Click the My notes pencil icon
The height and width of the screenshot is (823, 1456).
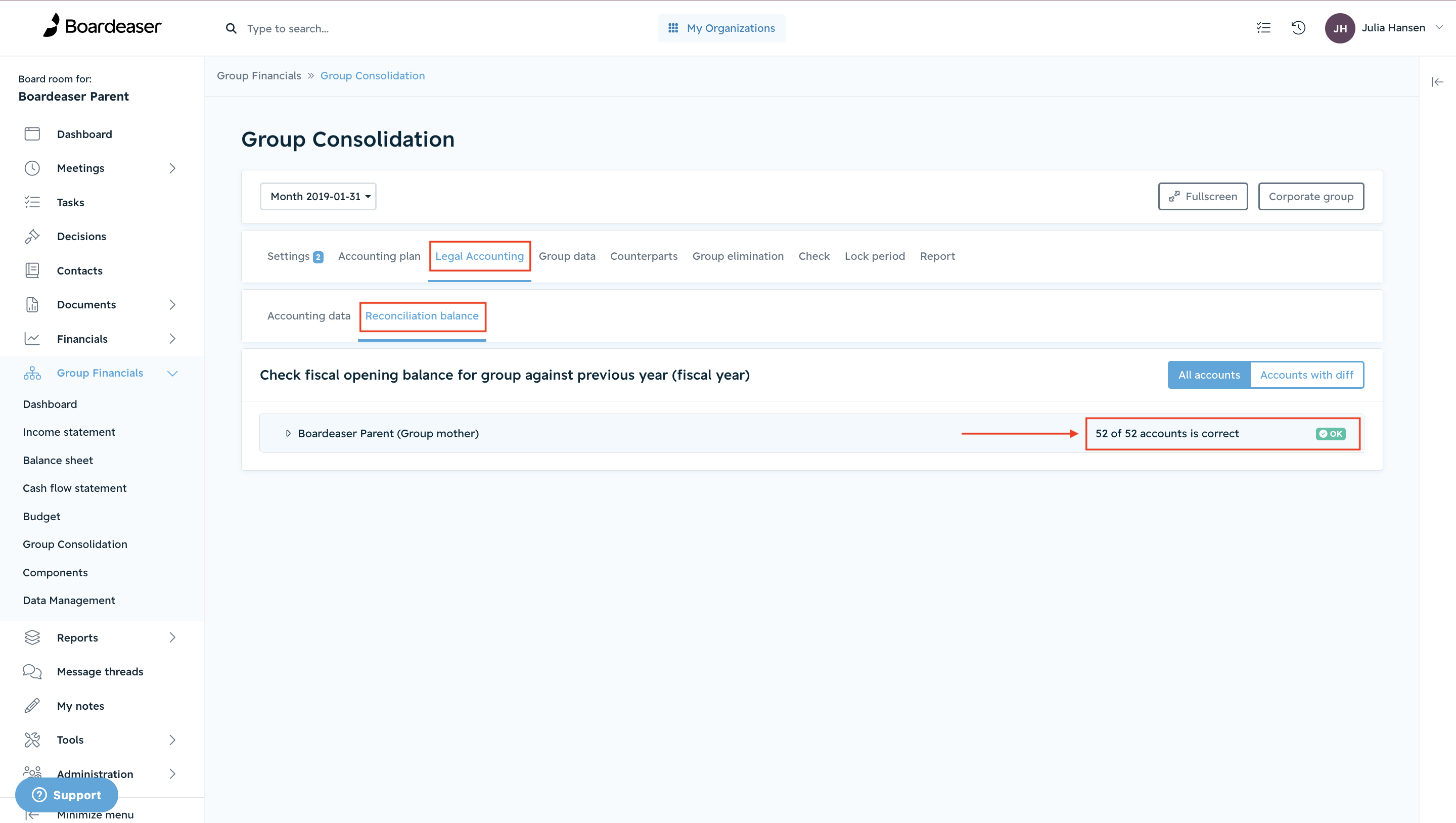pos(32,706)
